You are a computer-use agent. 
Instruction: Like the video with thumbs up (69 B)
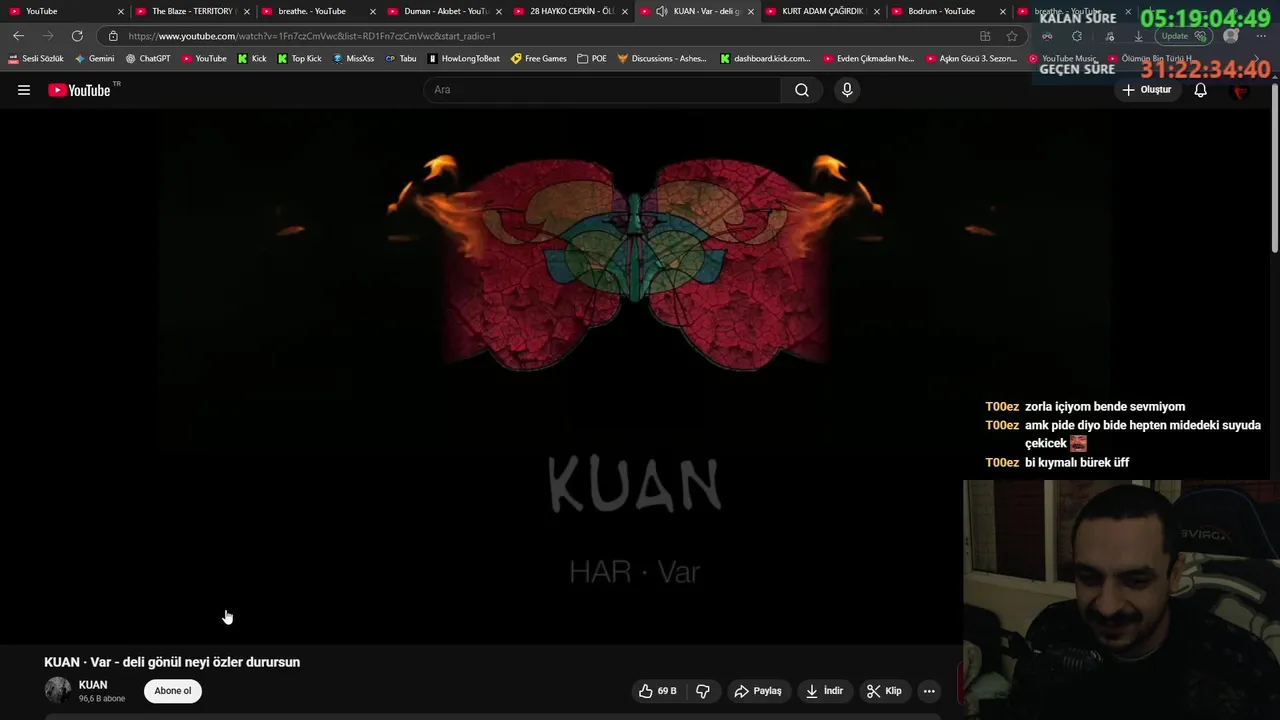pyautogui.click(x=657, y=691)
